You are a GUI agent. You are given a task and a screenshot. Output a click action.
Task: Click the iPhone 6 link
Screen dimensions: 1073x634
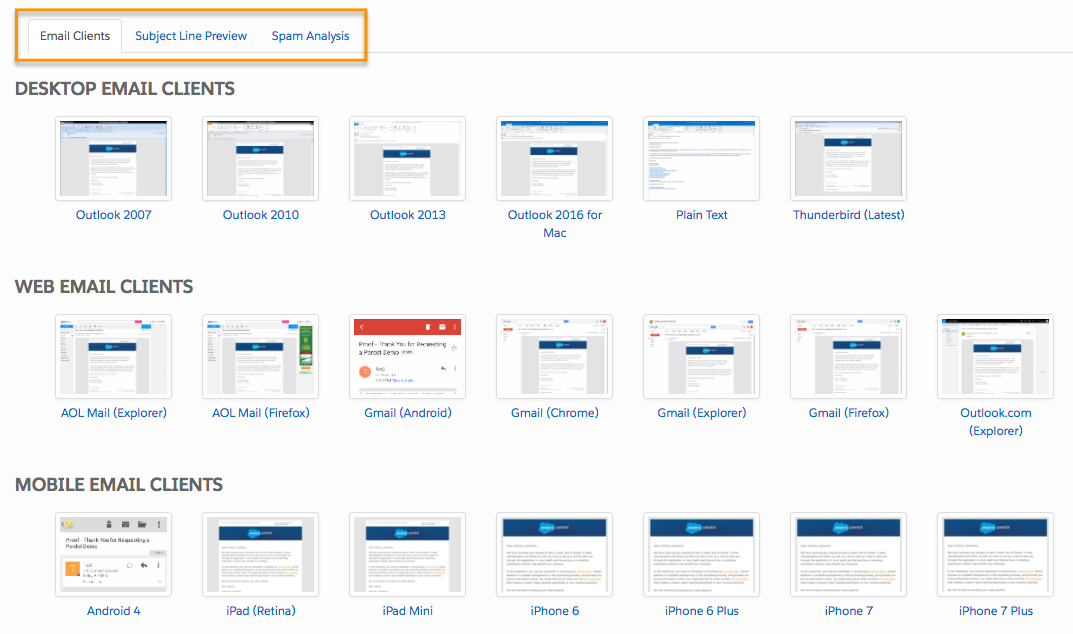coord(554,611)
